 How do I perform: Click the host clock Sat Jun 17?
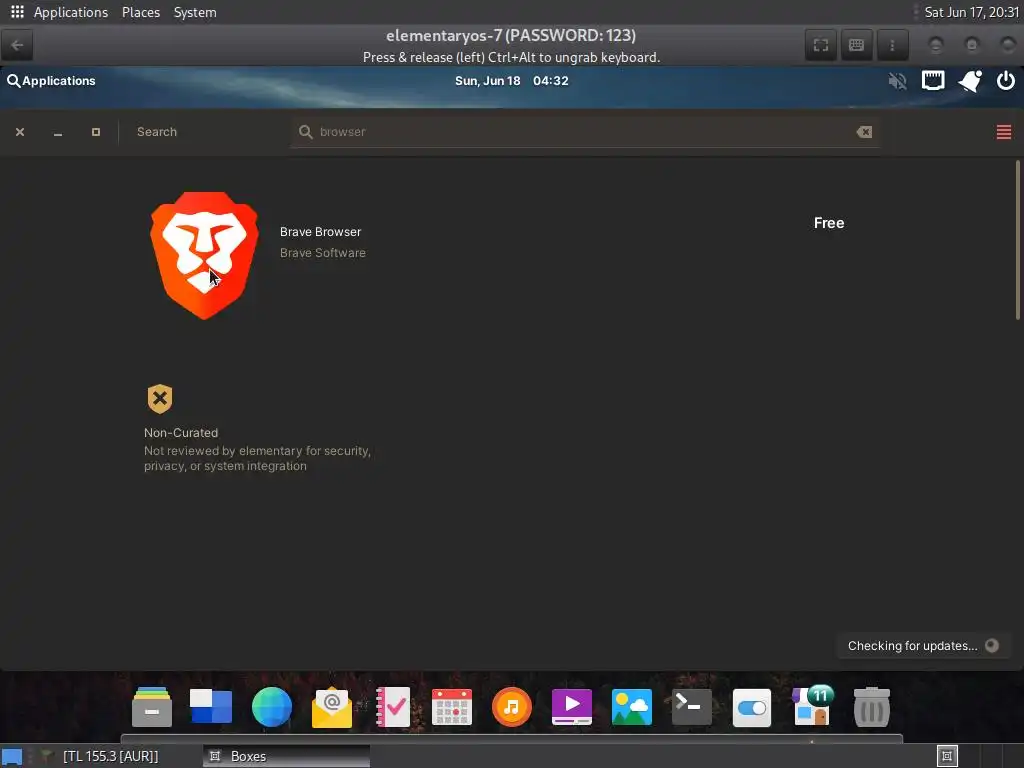tap(971, 12)
